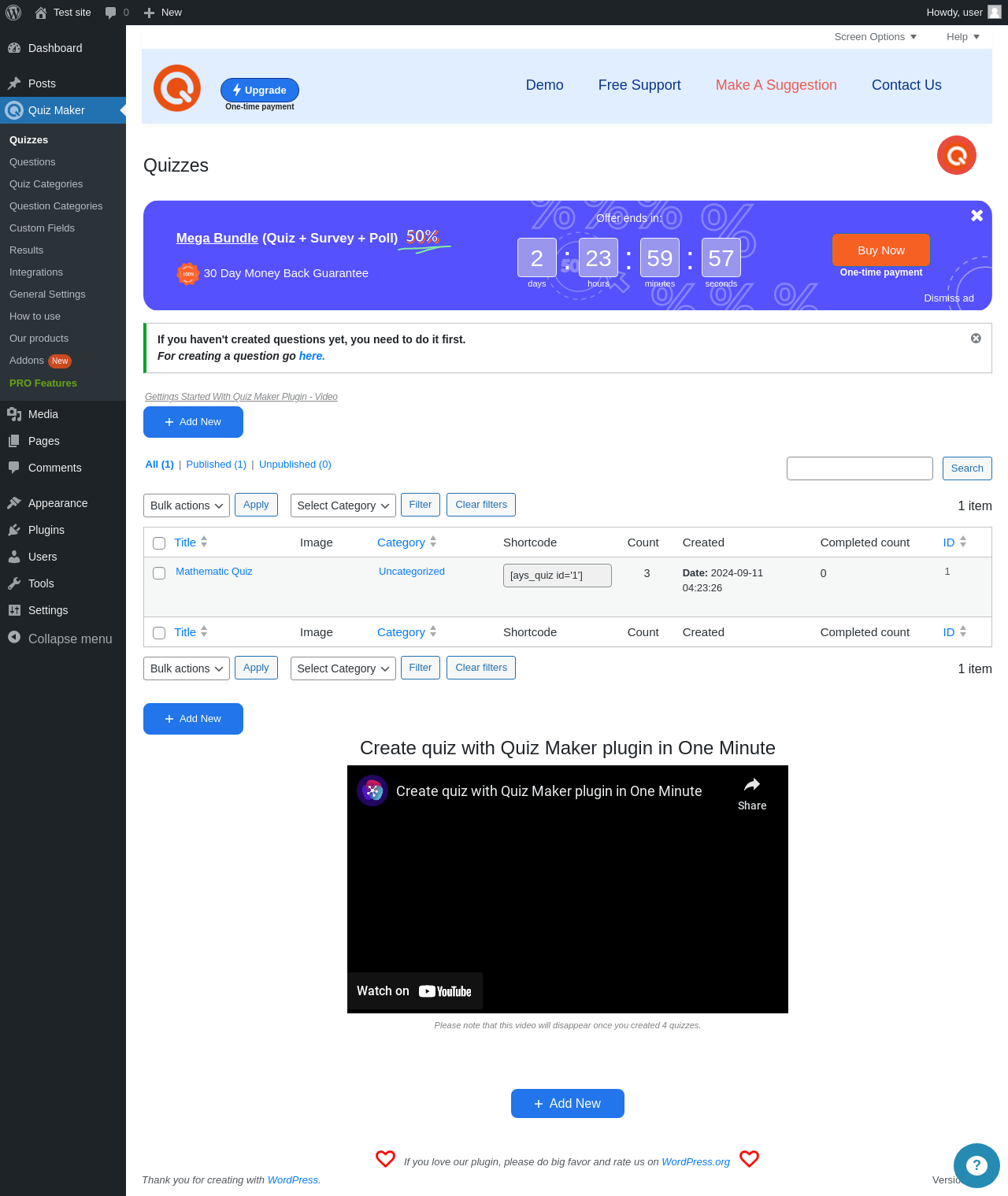1008x1196 pixels.
Task: Open PRO Features submenu item
Action: tap(43, 383)
